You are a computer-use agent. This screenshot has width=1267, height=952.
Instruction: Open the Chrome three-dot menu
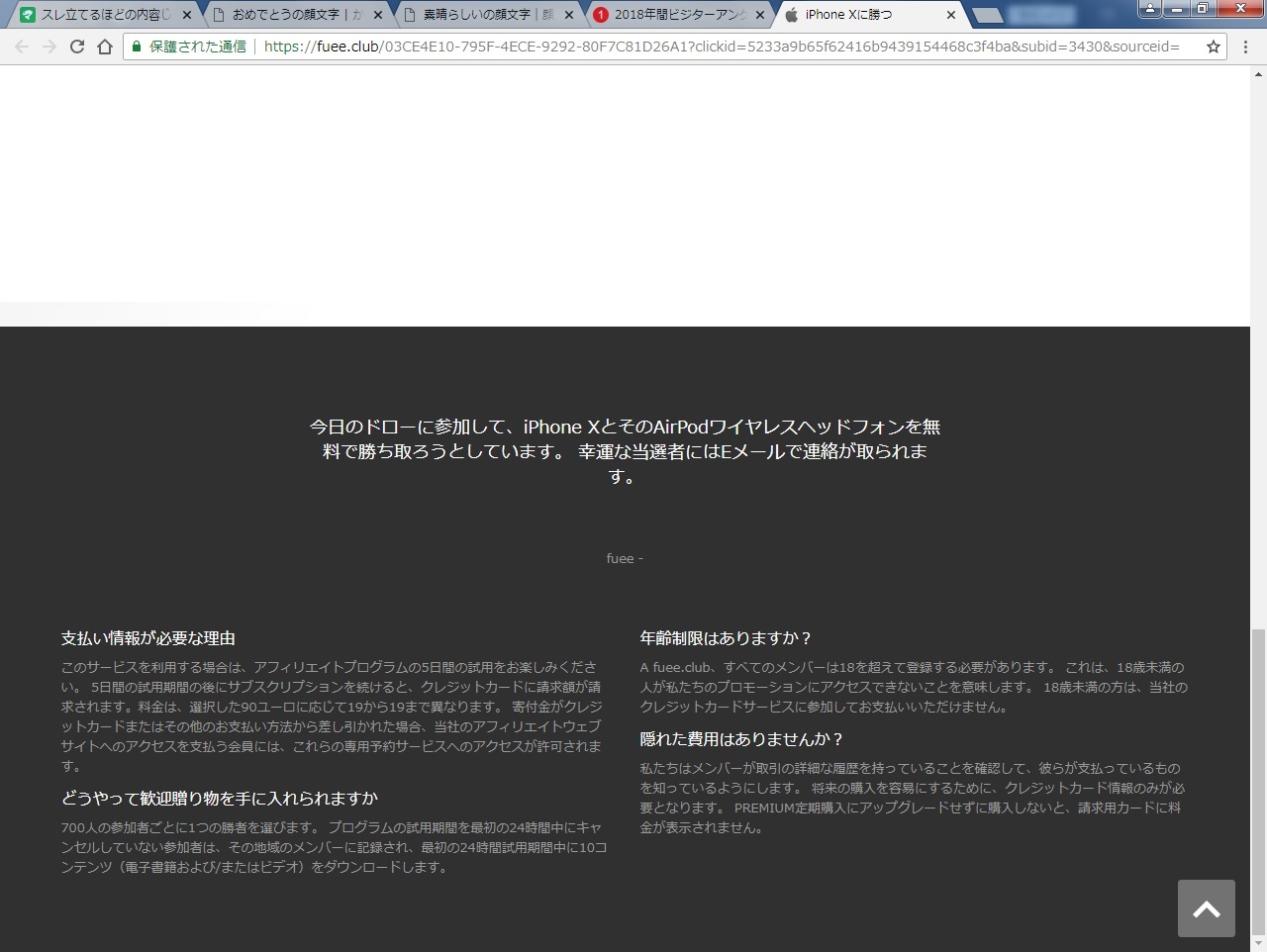[1246, 47]
